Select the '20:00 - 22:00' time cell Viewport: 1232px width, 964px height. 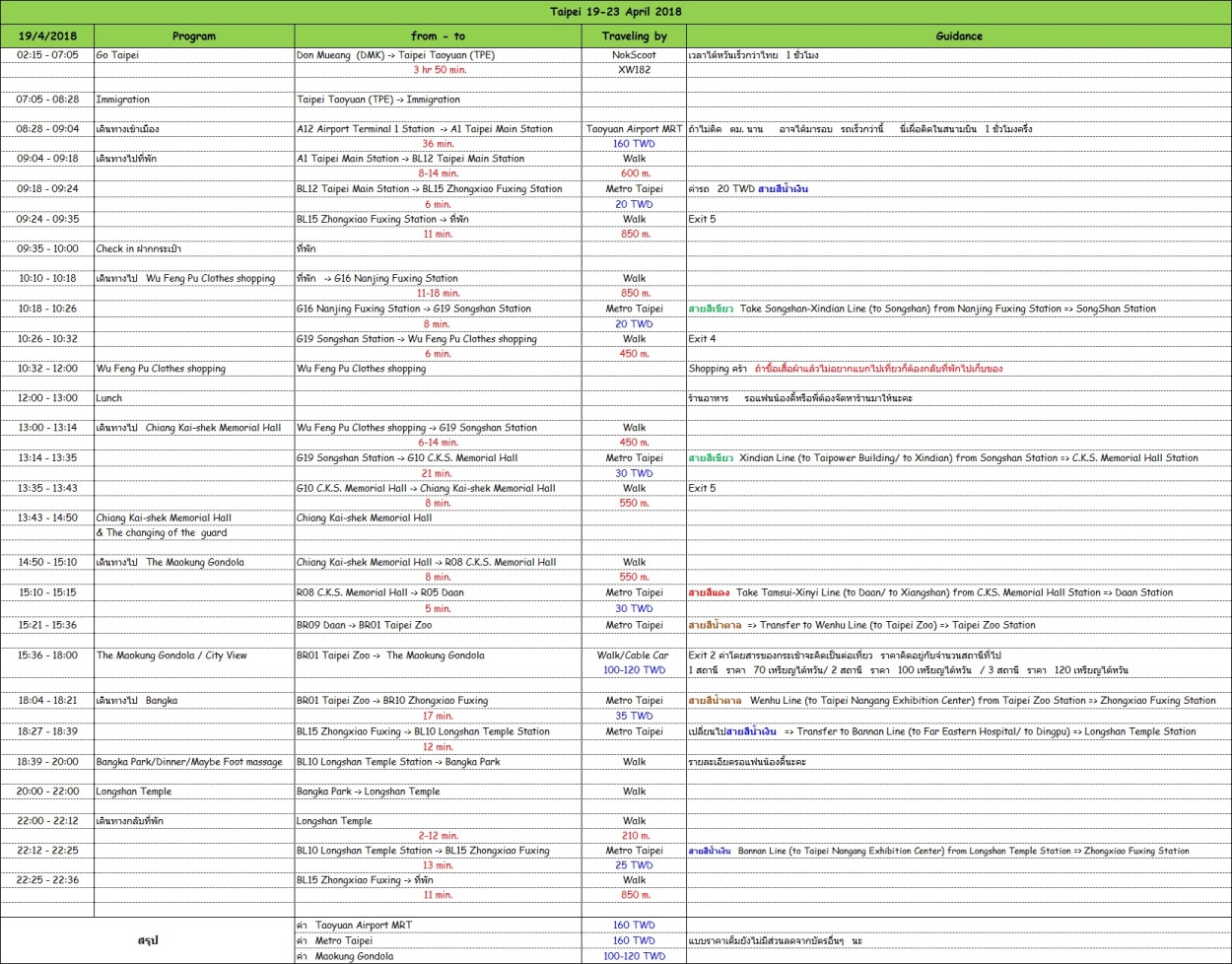tap(47, 792)
